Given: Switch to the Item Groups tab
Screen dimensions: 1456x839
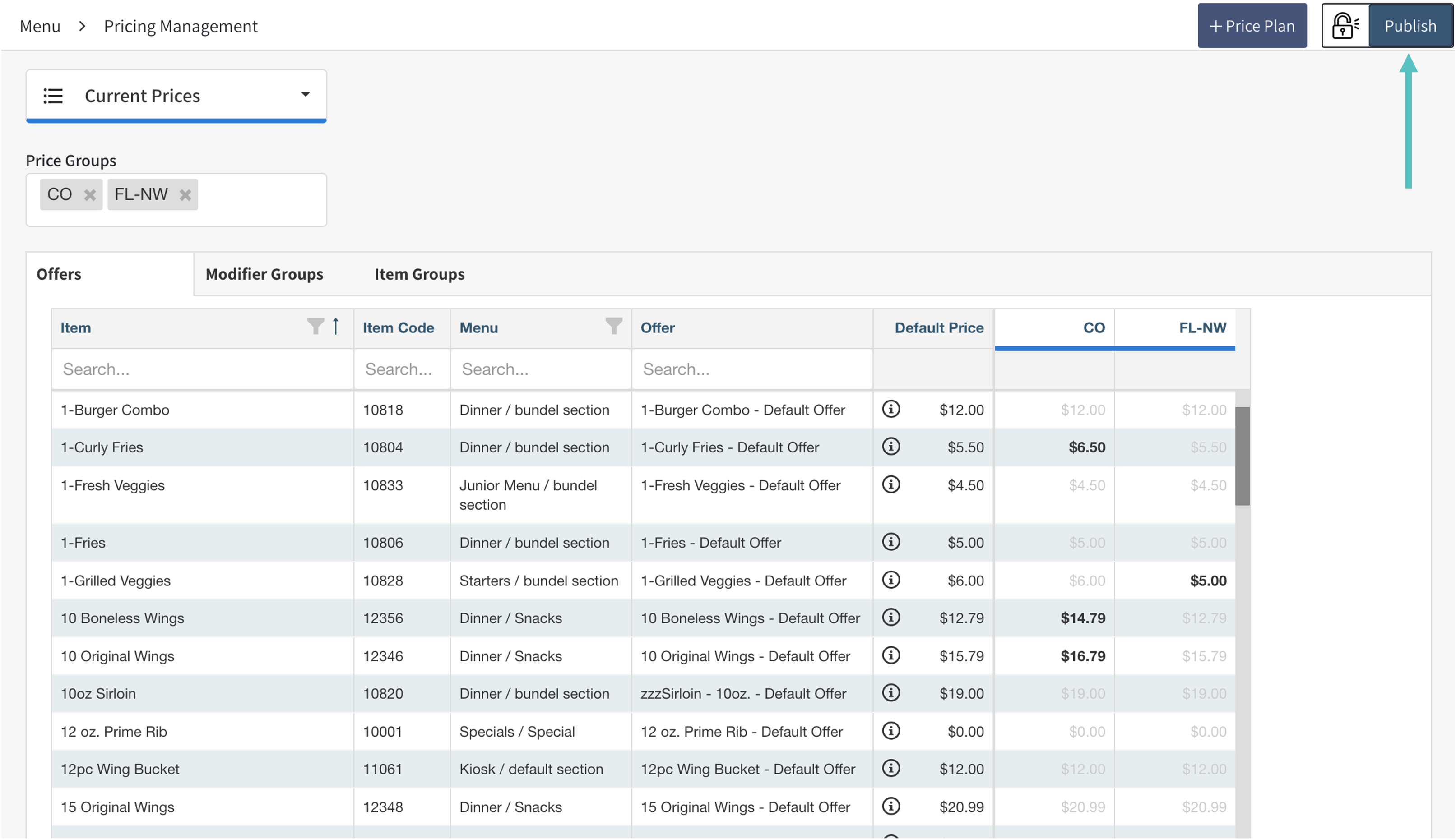Looking at the screenshot, I should click(419, 274).
